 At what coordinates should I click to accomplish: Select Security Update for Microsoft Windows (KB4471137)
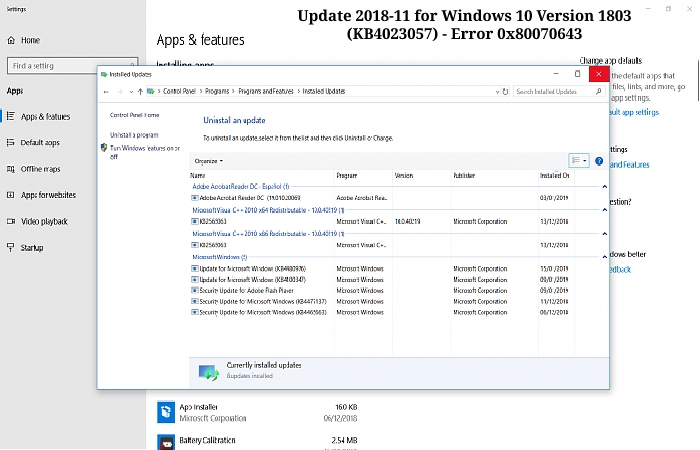[x=380, y=301]
